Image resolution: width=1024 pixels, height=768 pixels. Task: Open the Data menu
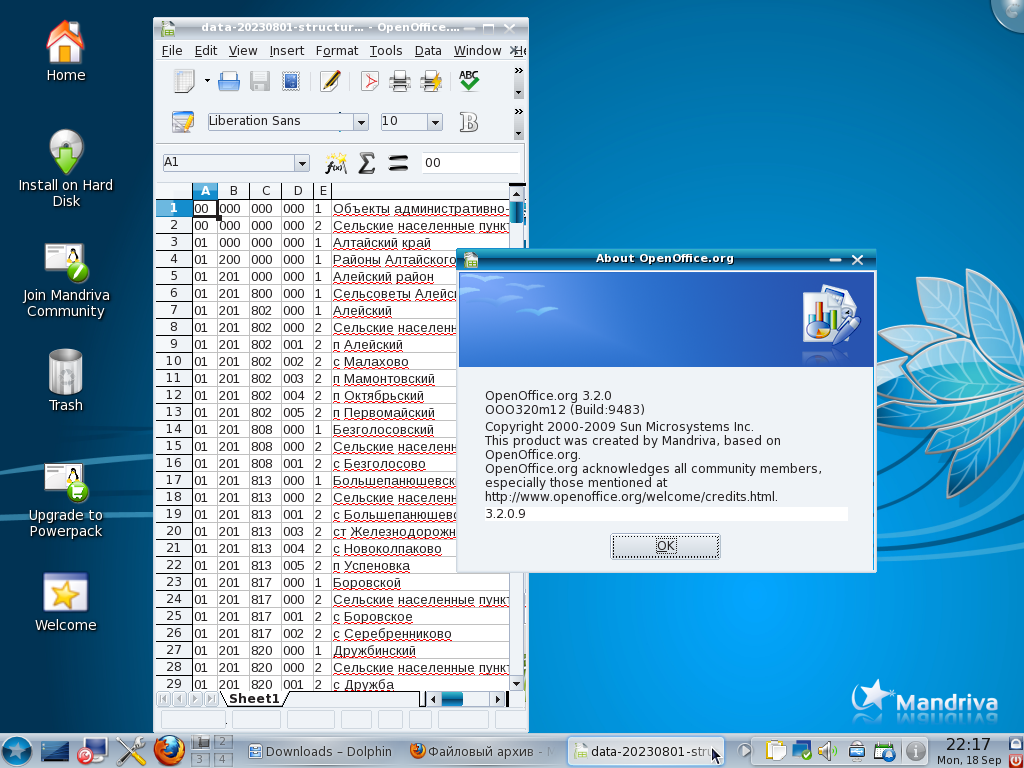[x=428, y=50]
